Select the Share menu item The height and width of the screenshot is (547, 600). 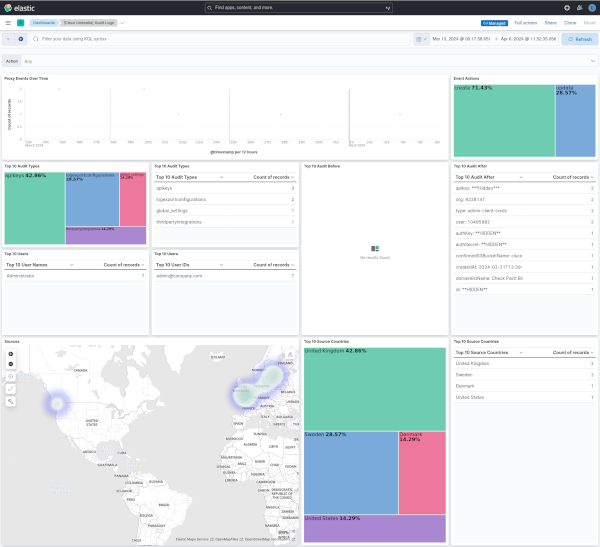click(x=550, y=21)
